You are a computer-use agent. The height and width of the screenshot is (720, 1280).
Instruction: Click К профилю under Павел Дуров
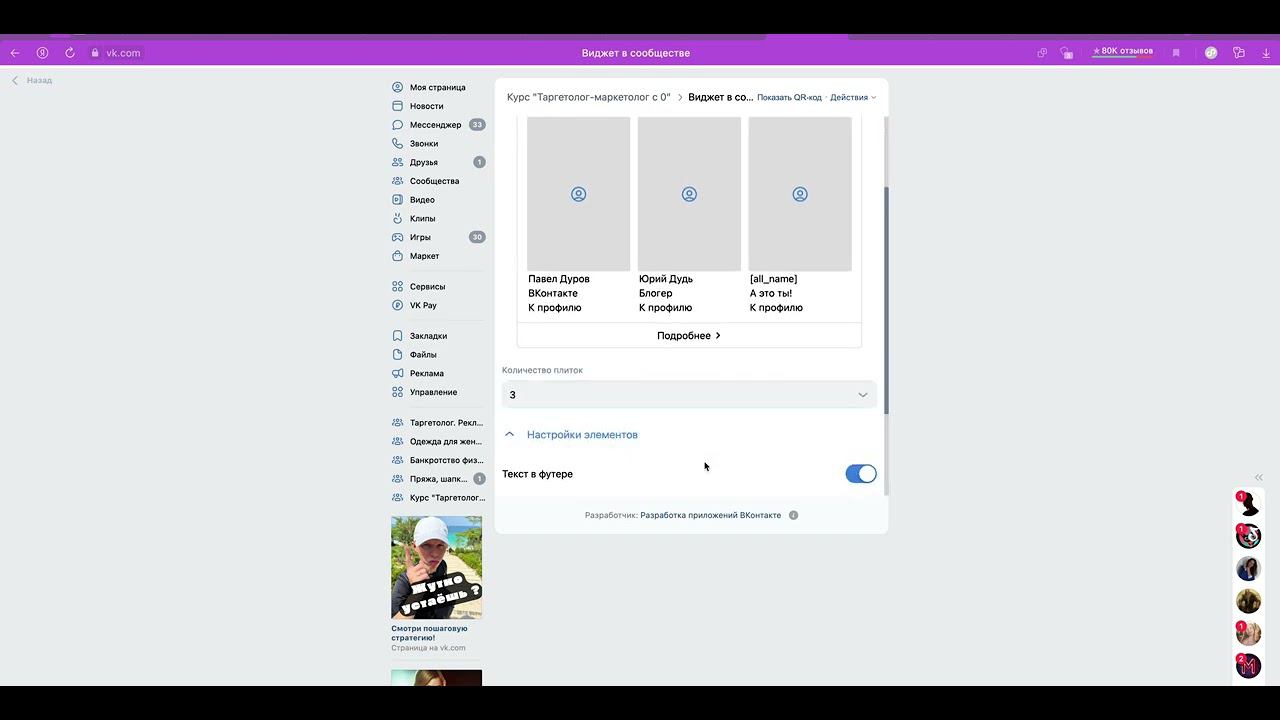(555, 308)
